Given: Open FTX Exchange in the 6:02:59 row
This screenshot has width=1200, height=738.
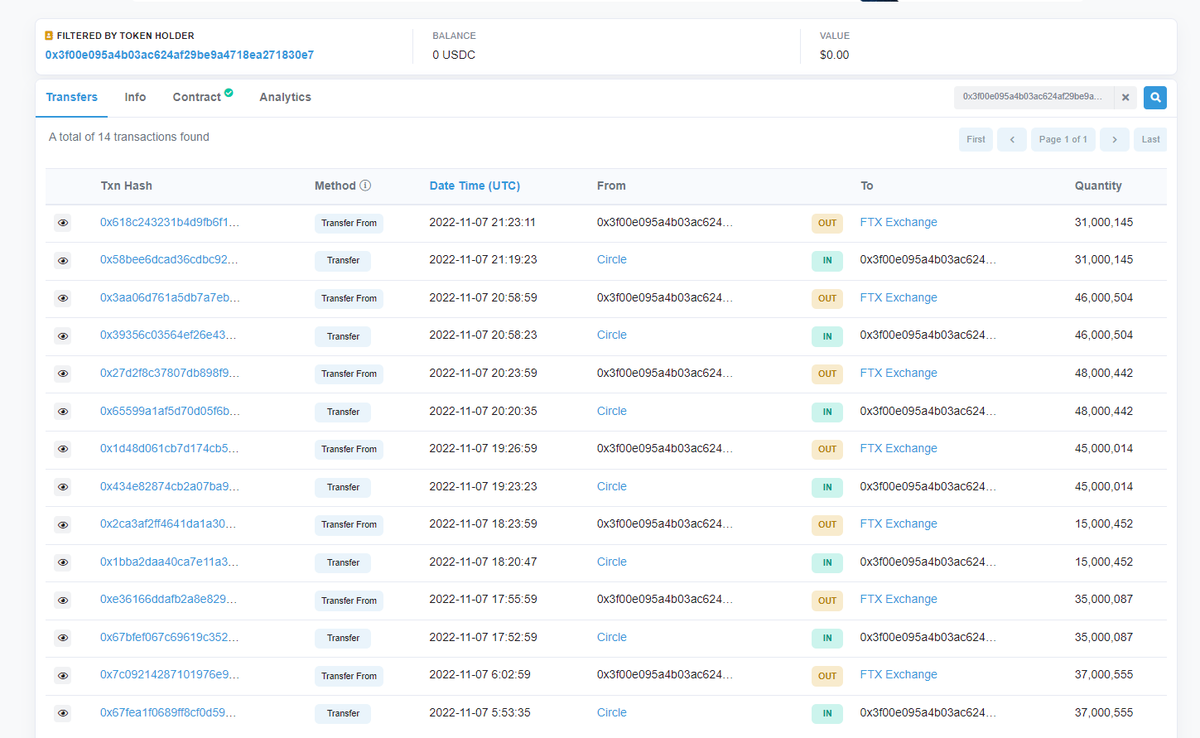Looking at the screenshot, I should click(x=898, y=675).
